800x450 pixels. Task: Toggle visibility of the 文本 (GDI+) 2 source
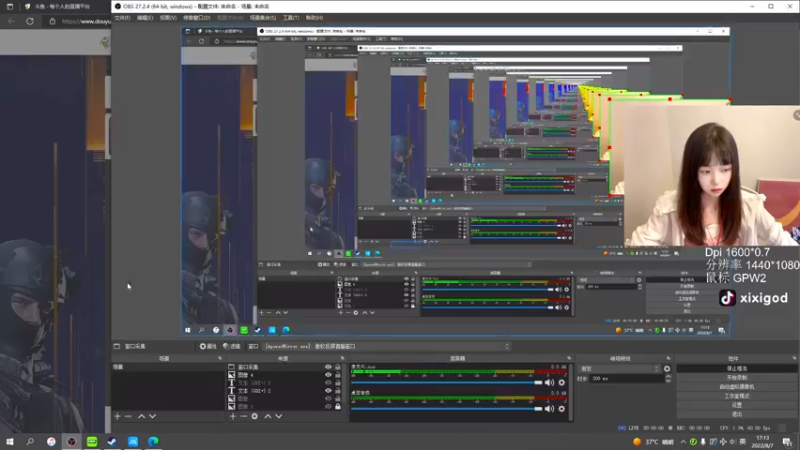pos(328,391)
